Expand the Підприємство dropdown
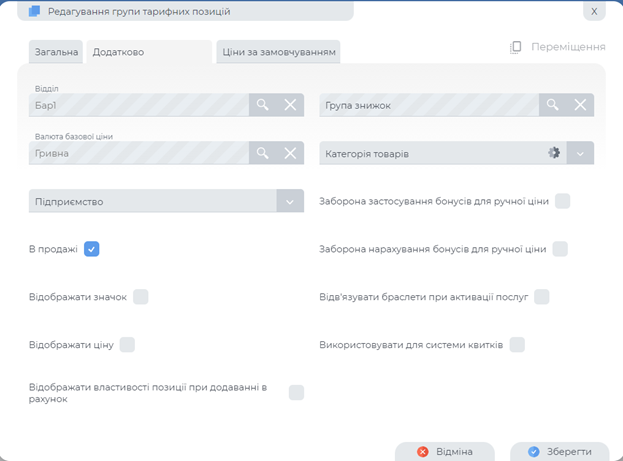 click(289, 202)
